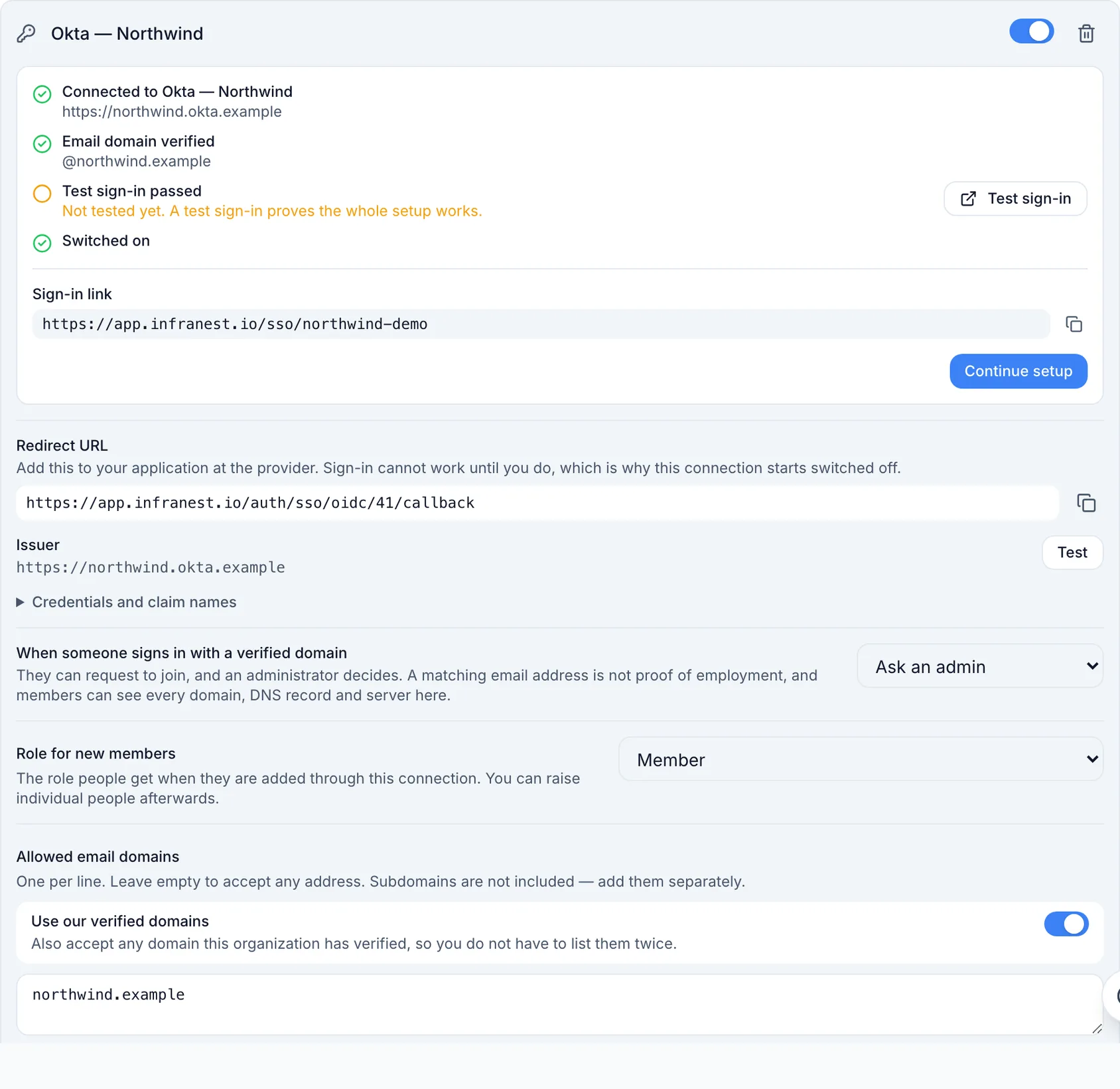Click the @northwind.example domain text
Screen dimensions: 1120x1089
pyautogui.click(x=136, y=161)
